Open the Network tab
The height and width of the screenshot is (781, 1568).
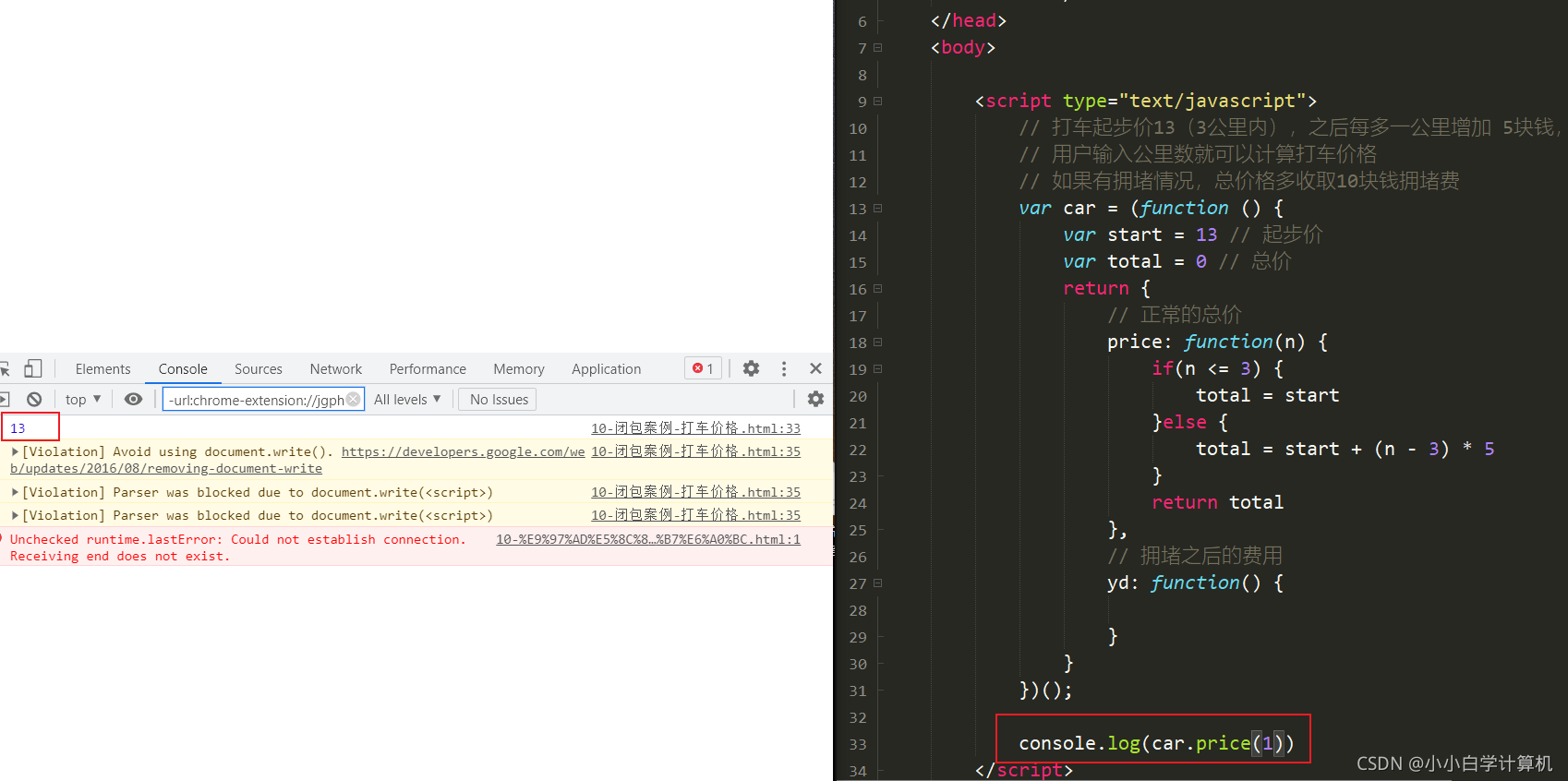coord(336,368)
